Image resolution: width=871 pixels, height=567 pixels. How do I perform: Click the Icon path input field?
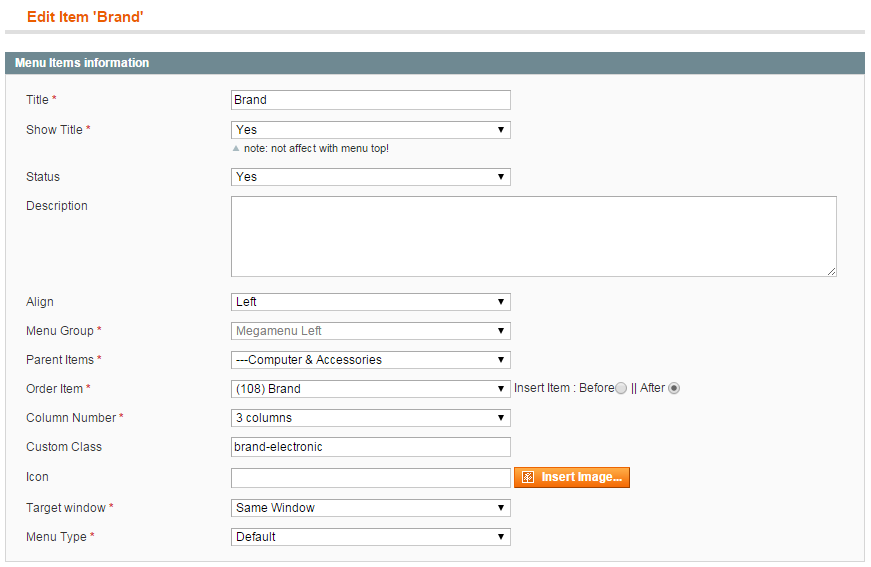tap(371, 478)
